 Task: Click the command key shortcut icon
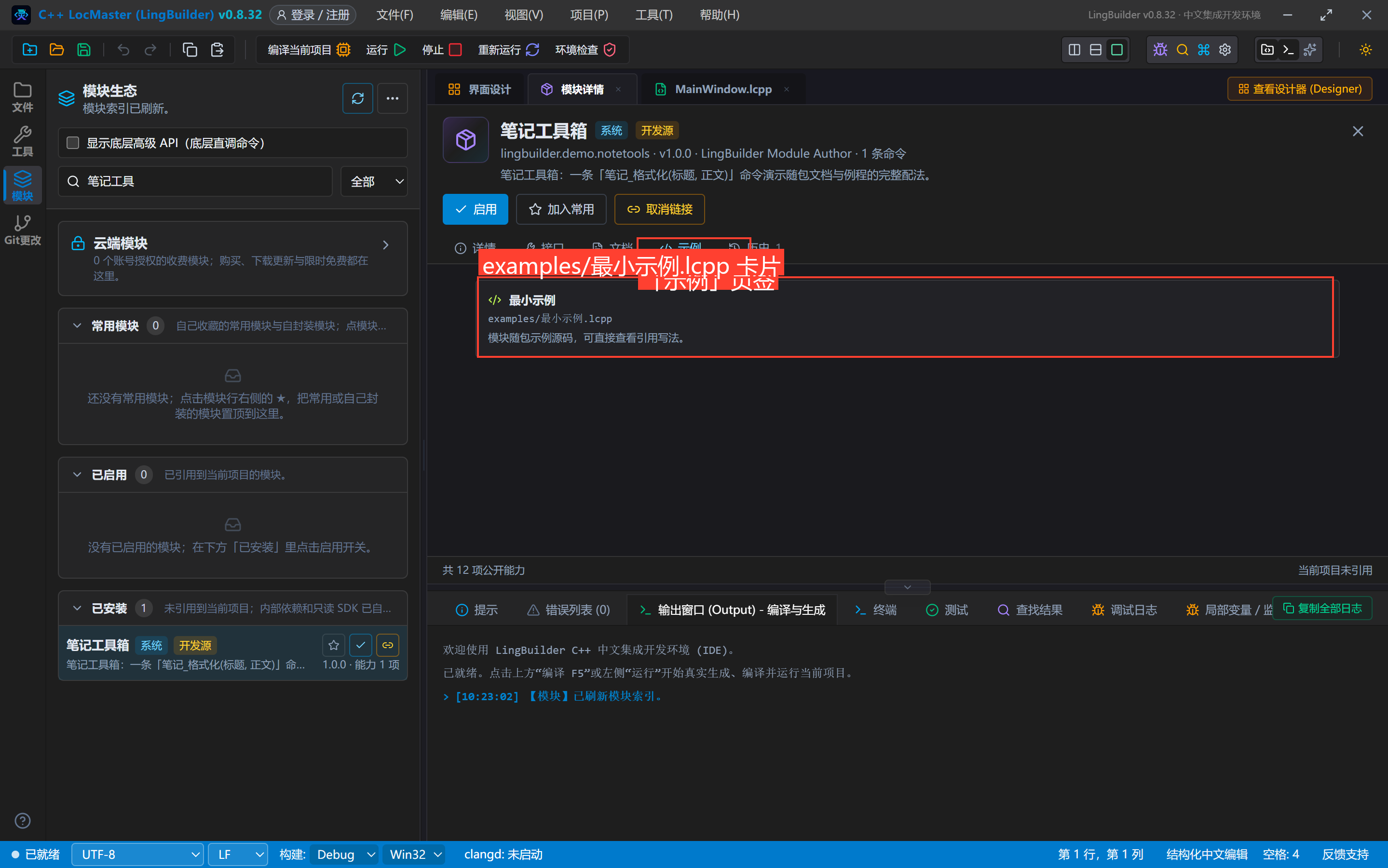[1204, 50]
